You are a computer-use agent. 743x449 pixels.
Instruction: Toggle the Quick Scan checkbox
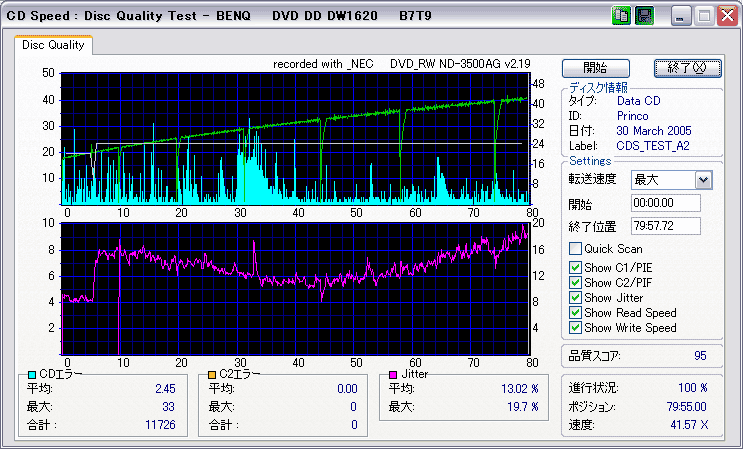click(x=575, y=249)
